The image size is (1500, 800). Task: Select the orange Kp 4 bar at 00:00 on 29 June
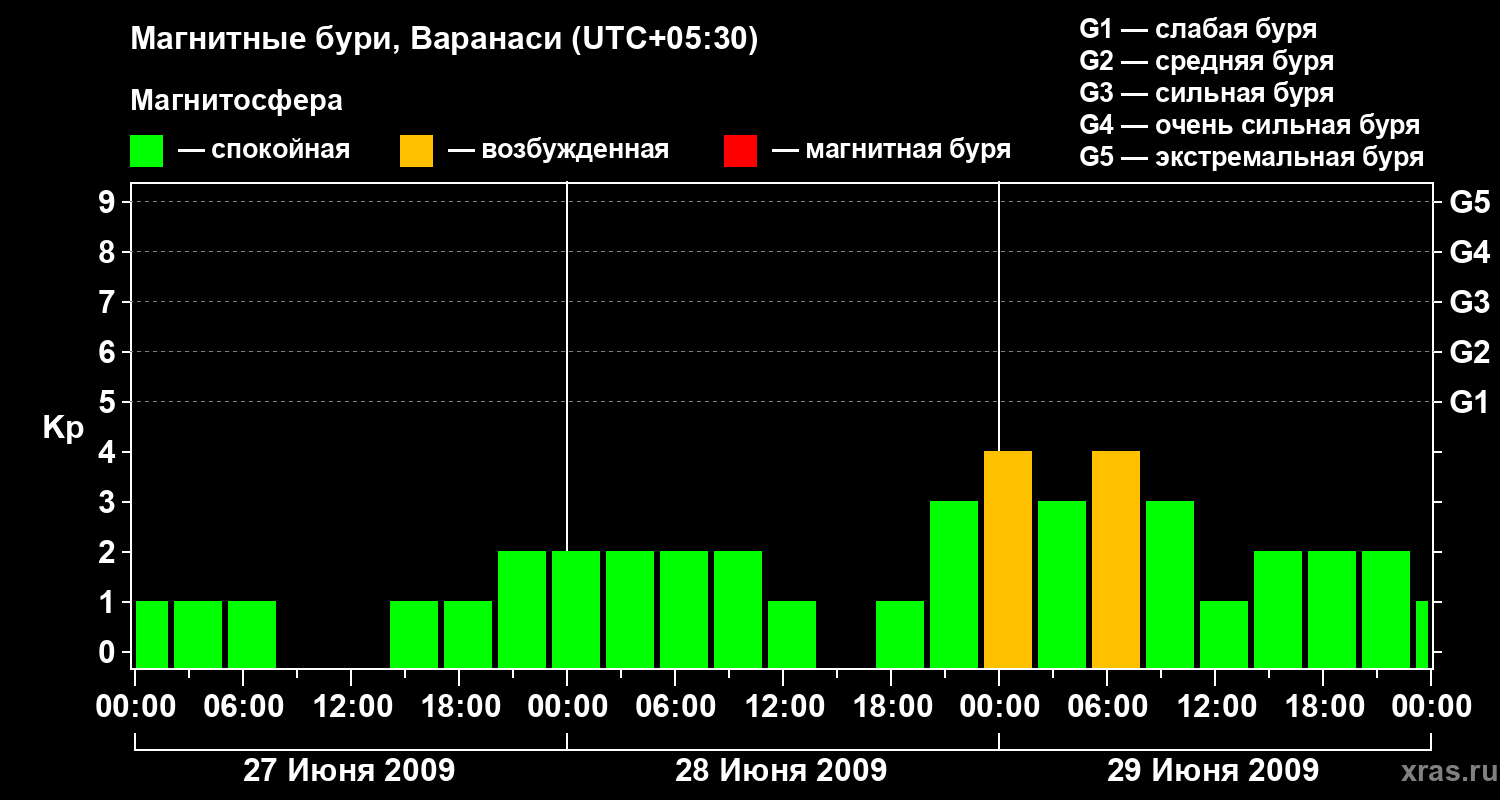(1008, 560)
